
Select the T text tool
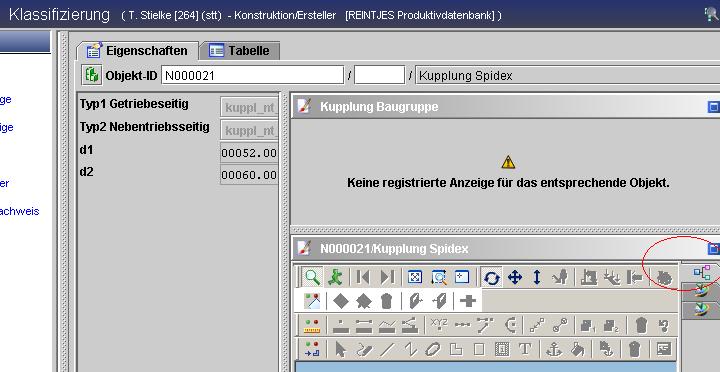(x=525, y=349)
